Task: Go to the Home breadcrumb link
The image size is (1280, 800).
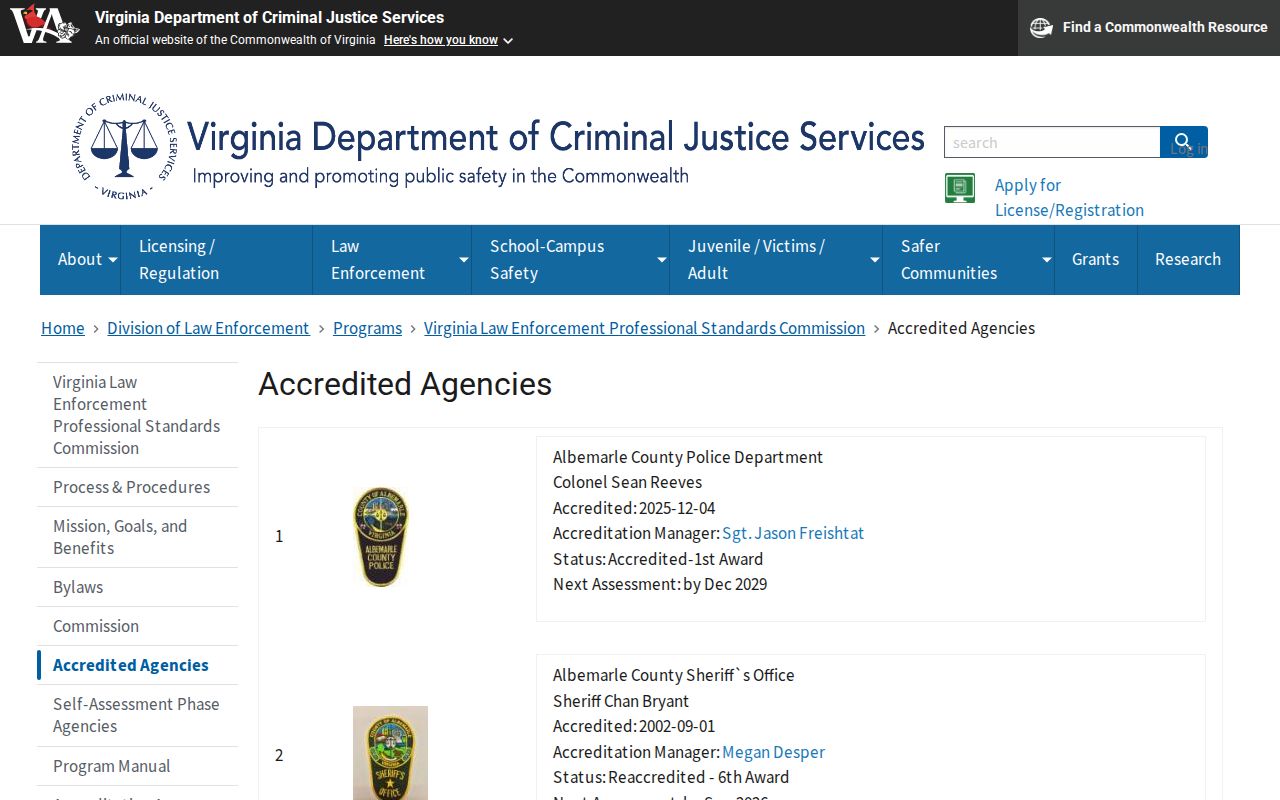Action: pos(63,328)
